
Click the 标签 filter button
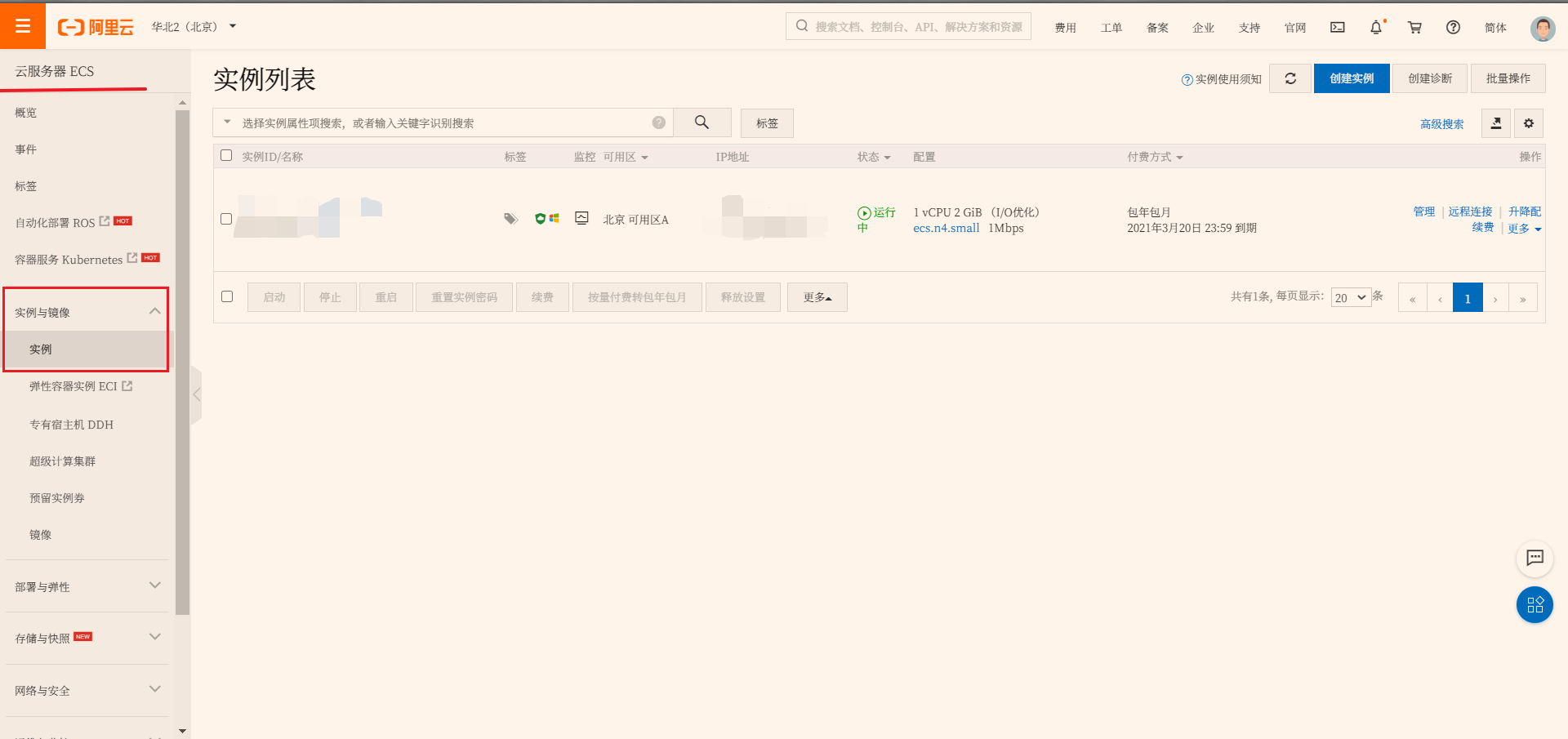767,123
